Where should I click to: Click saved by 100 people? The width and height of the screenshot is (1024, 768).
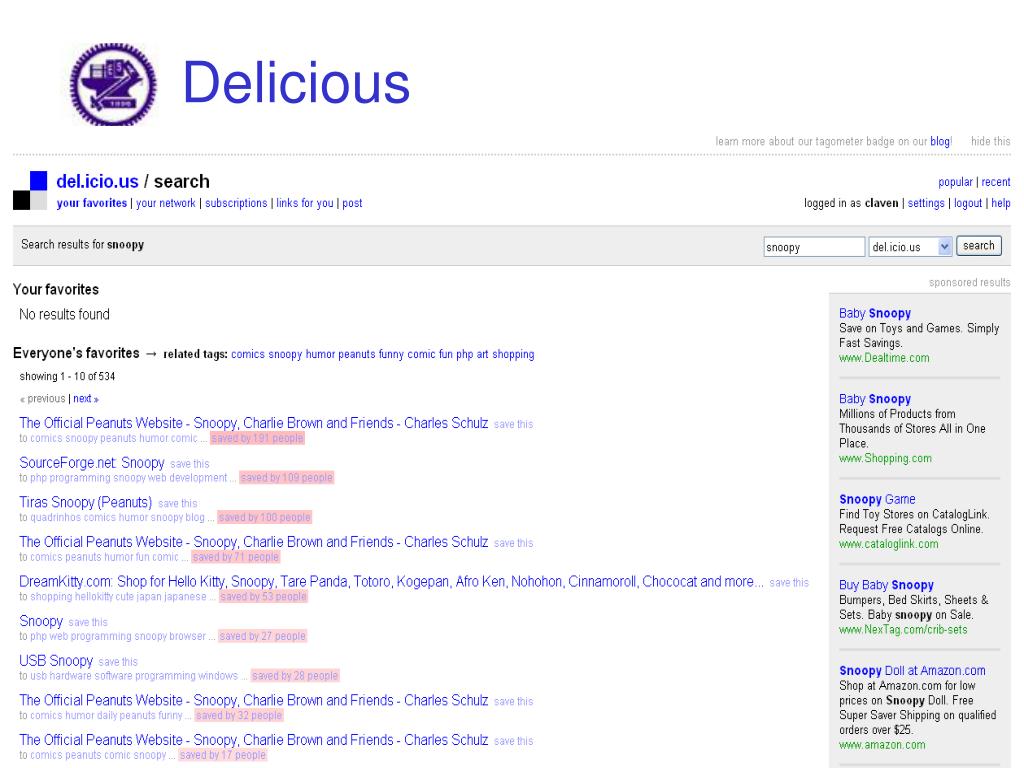coord(264,517)
